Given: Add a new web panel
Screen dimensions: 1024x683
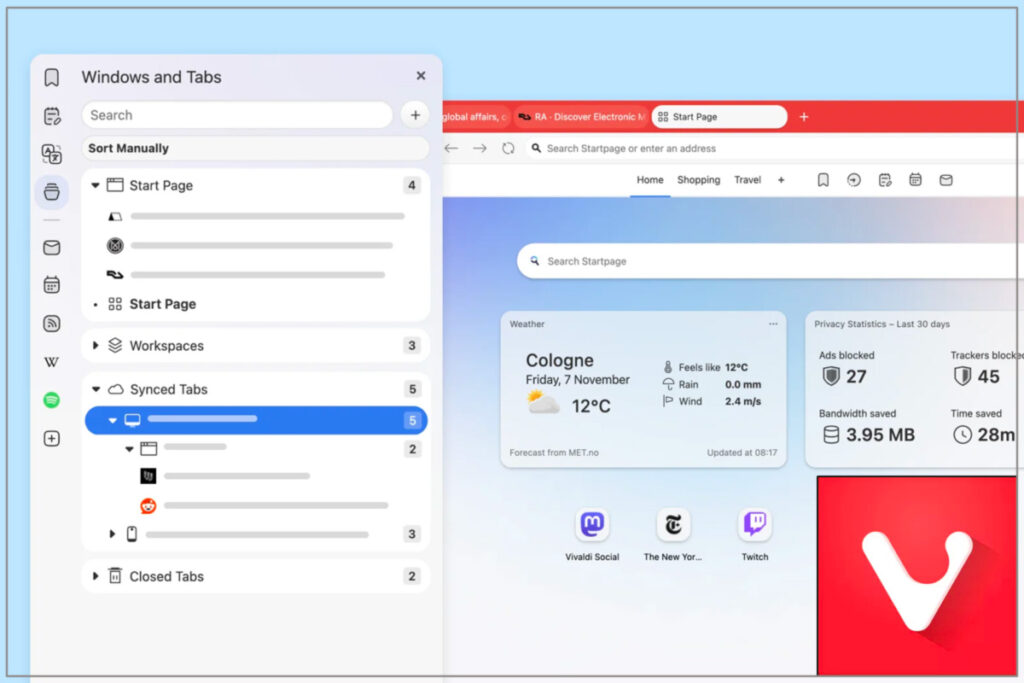Looking at the screenshot, I should pyautogui.click(x=52, y=438).
